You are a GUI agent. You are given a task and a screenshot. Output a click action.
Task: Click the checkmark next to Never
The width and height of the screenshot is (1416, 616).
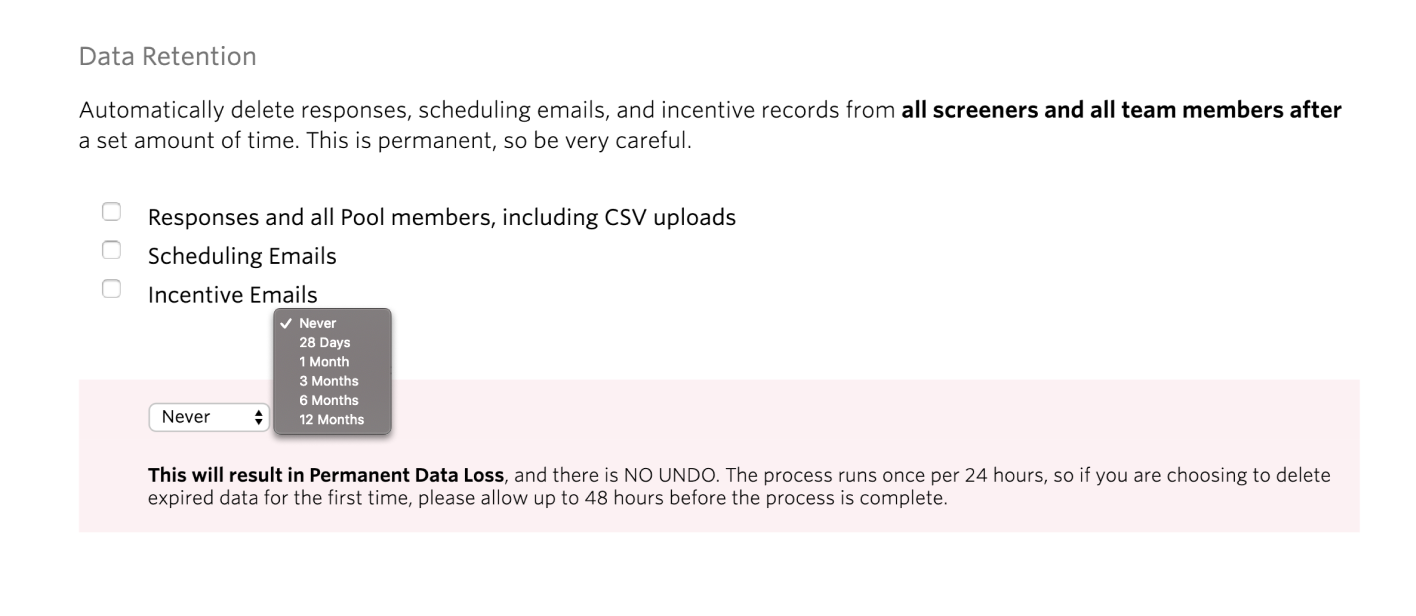[290, 323]
